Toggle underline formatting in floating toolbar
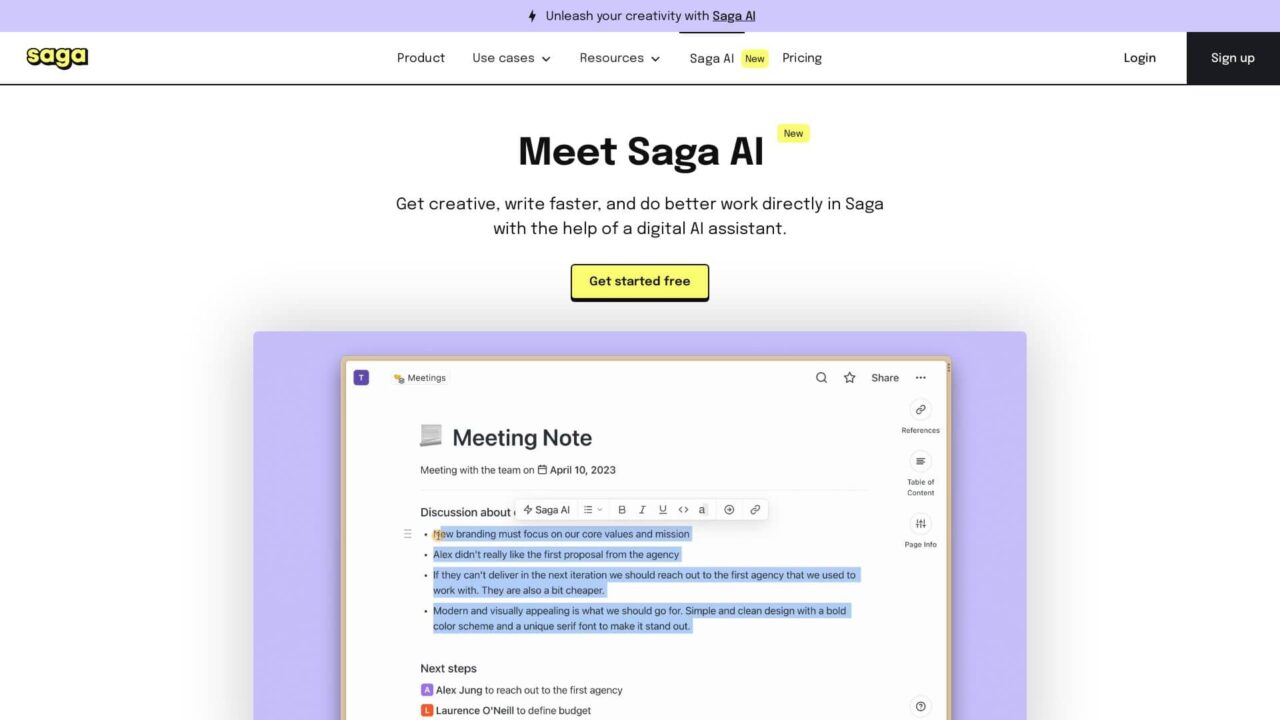1280x720 pixels. point(662,510)
